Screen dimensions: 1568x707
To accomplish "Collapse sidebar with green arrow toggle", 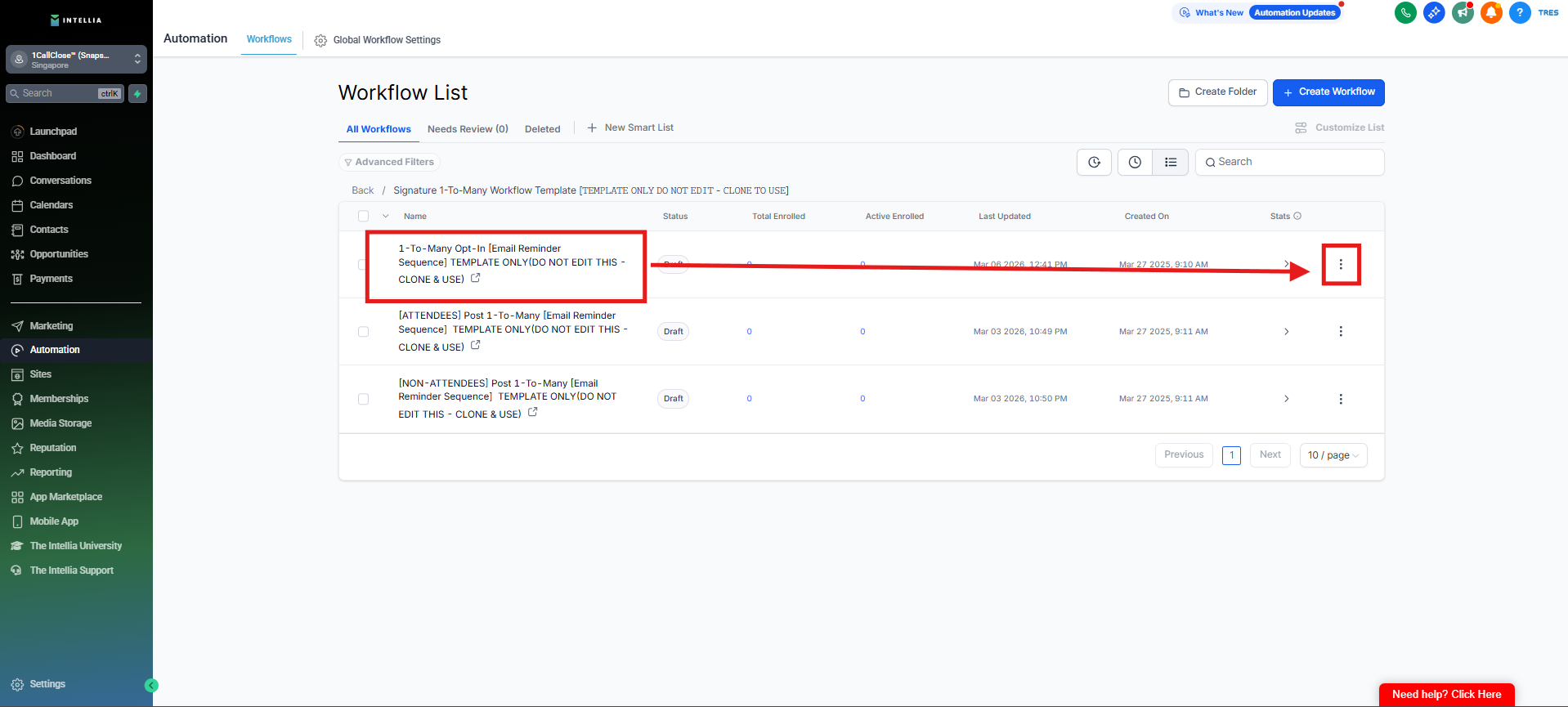I will pyautogui.click(x=151, y=686).
